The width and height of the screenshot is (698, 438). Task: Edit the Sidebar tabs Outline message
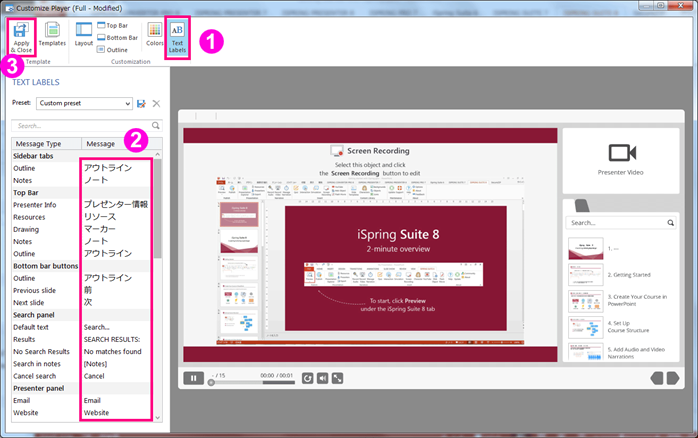[116, 168]
